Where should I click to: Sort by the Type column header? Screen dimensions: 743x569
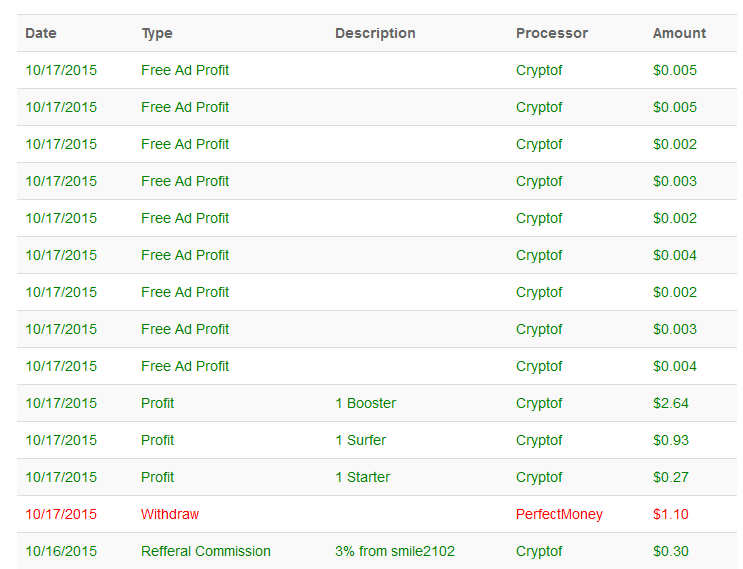[157, 33]
